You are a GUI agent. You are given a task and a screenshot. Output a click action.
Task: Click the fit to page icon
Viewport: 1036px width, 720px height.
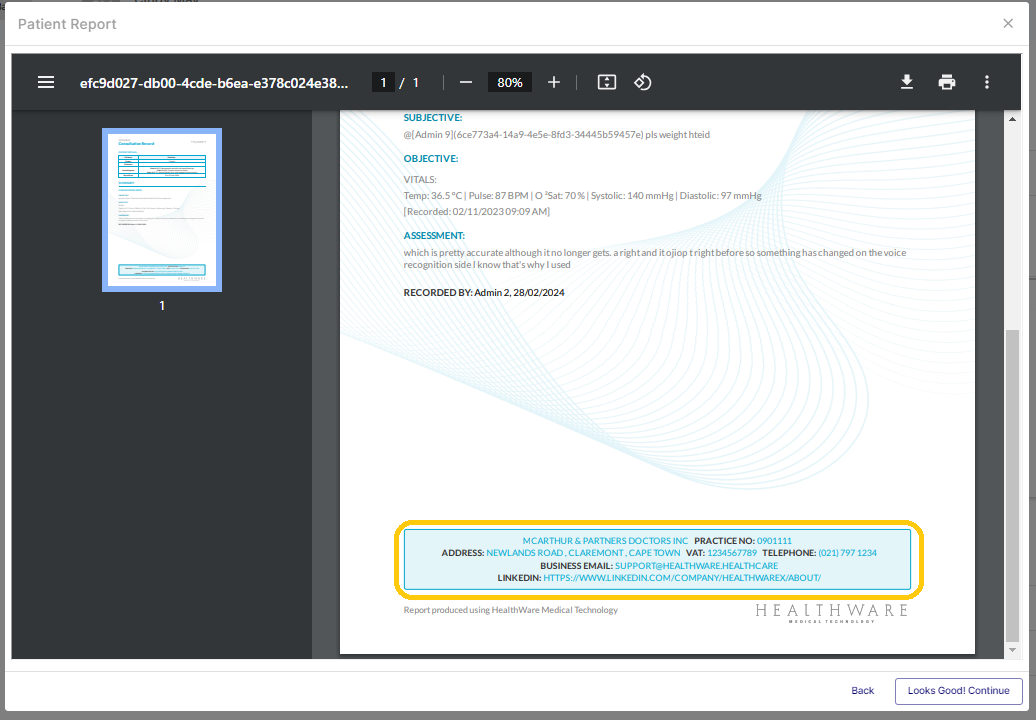point(606,82)
